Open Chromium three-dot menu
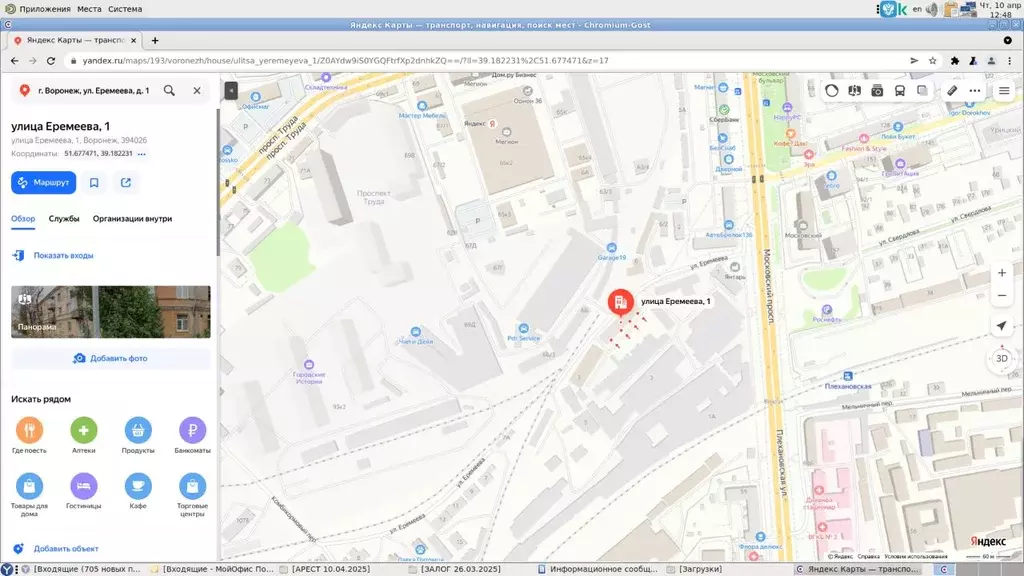1024x576 pixels. [x=1010, y=61]
